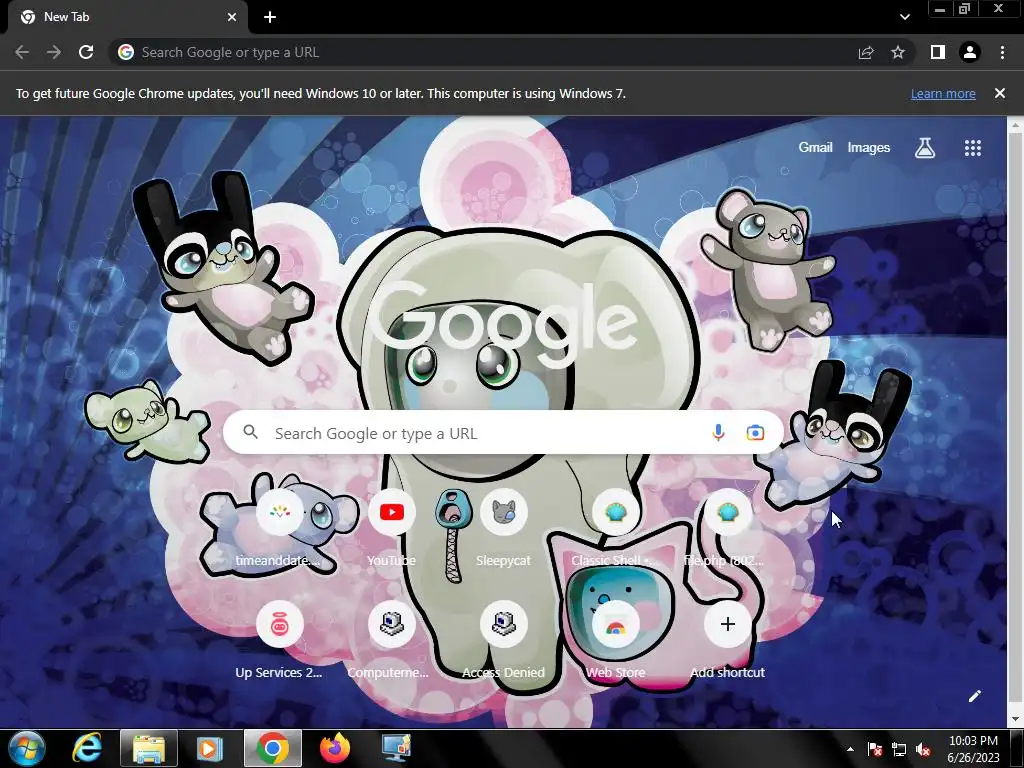
Task: Expand the tab search chevron
Action: 904,17
